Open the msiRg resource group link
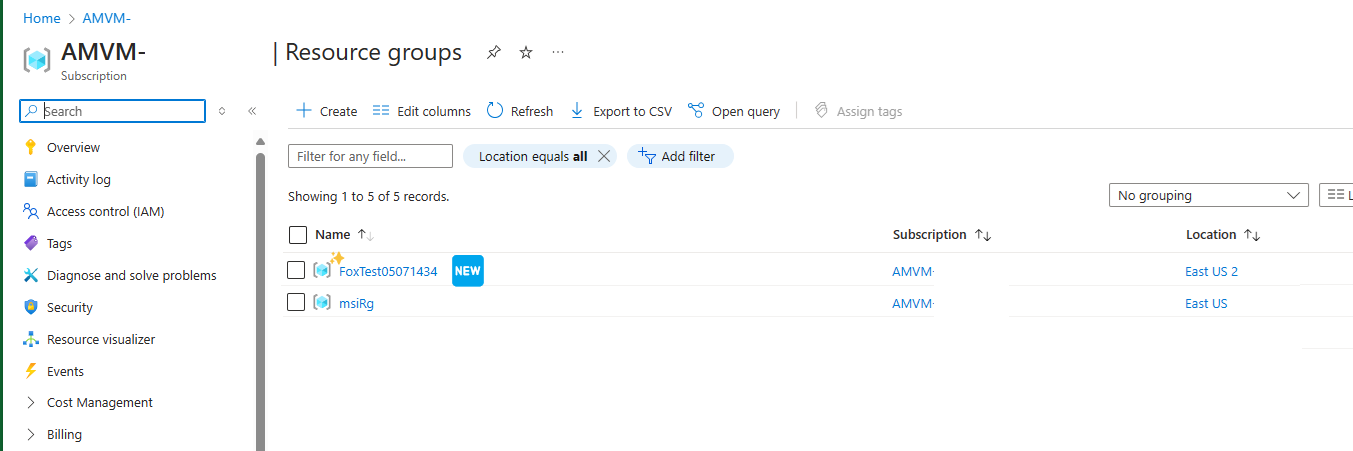1353x451 pixels. pos(356,303)
